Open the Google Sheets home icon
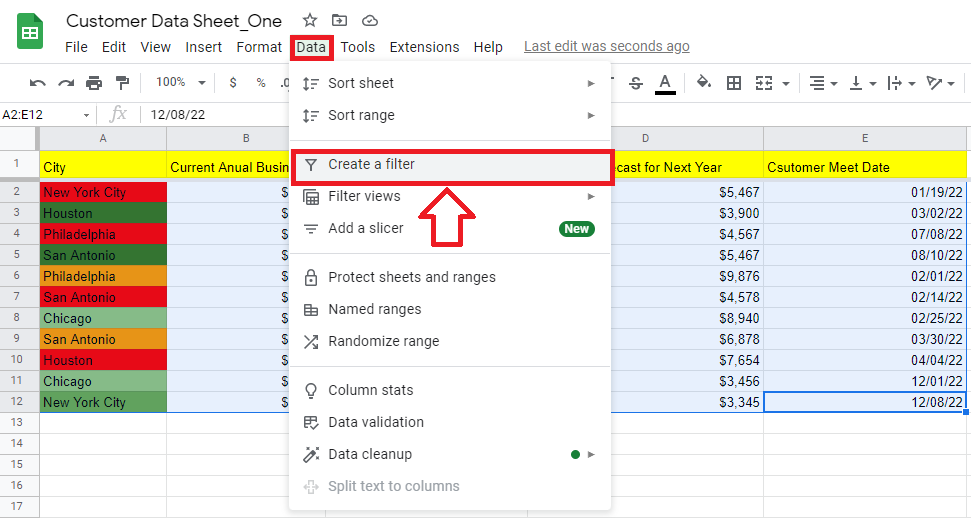This screenshot has width=971, height=518. pos(30,32)
